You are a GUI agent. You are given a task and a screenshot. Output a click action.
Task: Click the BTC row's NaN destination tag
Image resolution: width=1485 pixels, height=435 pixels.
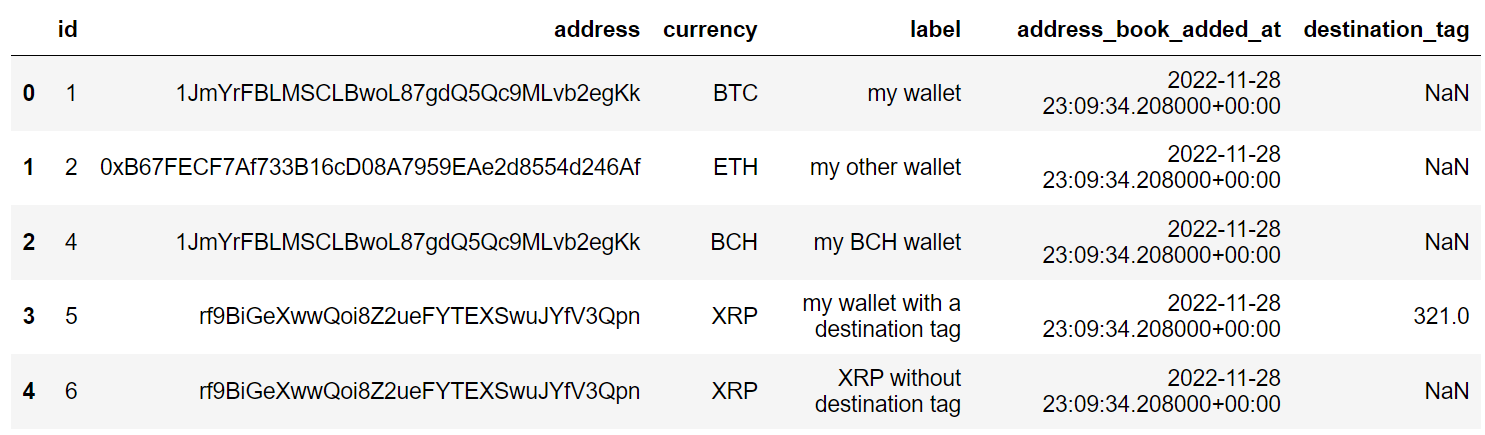point(1447,93)
